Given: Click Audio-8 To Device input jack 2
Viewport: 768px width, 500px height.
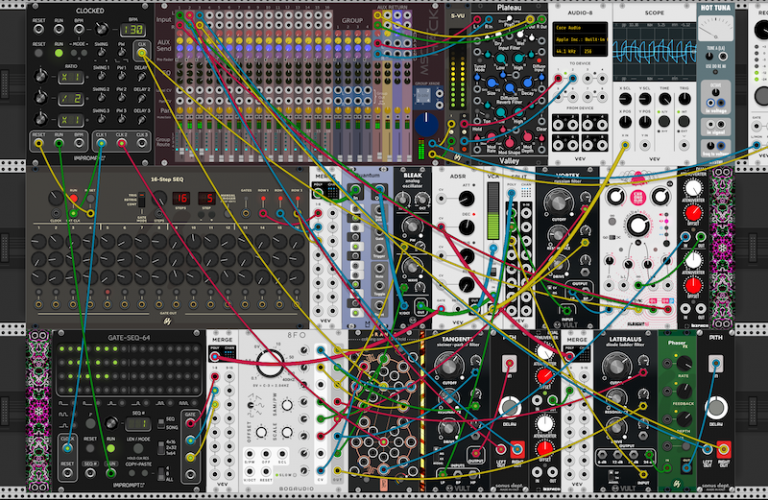Looking at the screenshot, I should (573, 78).
